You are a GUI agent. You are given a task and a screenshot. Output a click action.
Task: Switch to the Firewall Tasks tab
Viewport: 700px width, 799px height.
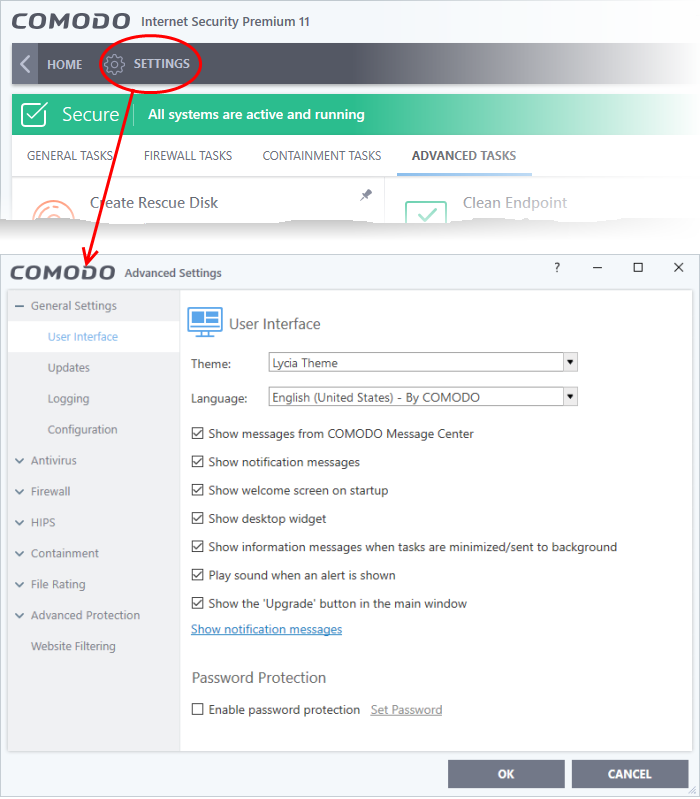(188, 155)
